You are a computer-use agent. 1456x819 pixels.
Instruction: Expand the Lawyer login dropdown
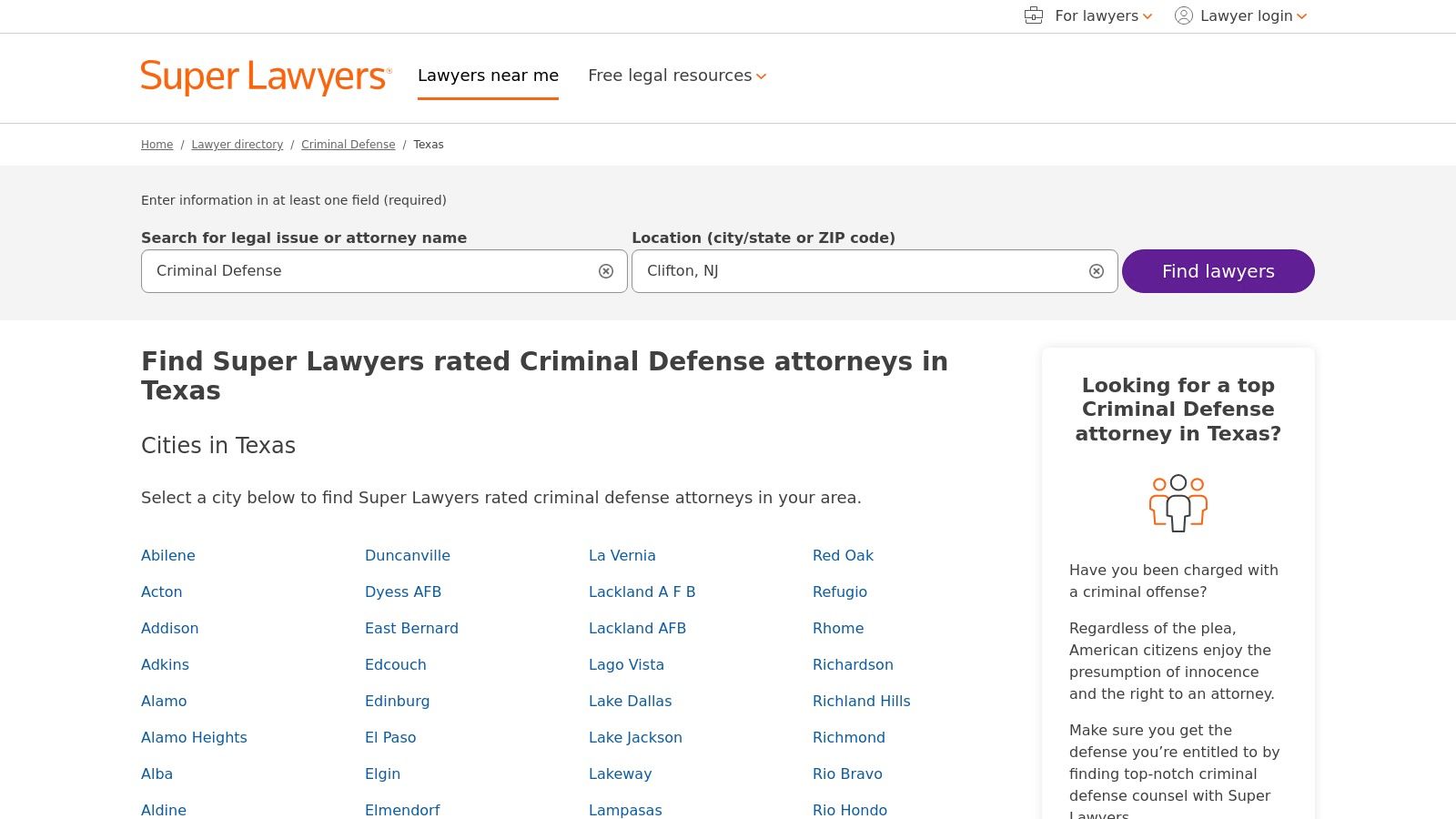point(1246,15)
